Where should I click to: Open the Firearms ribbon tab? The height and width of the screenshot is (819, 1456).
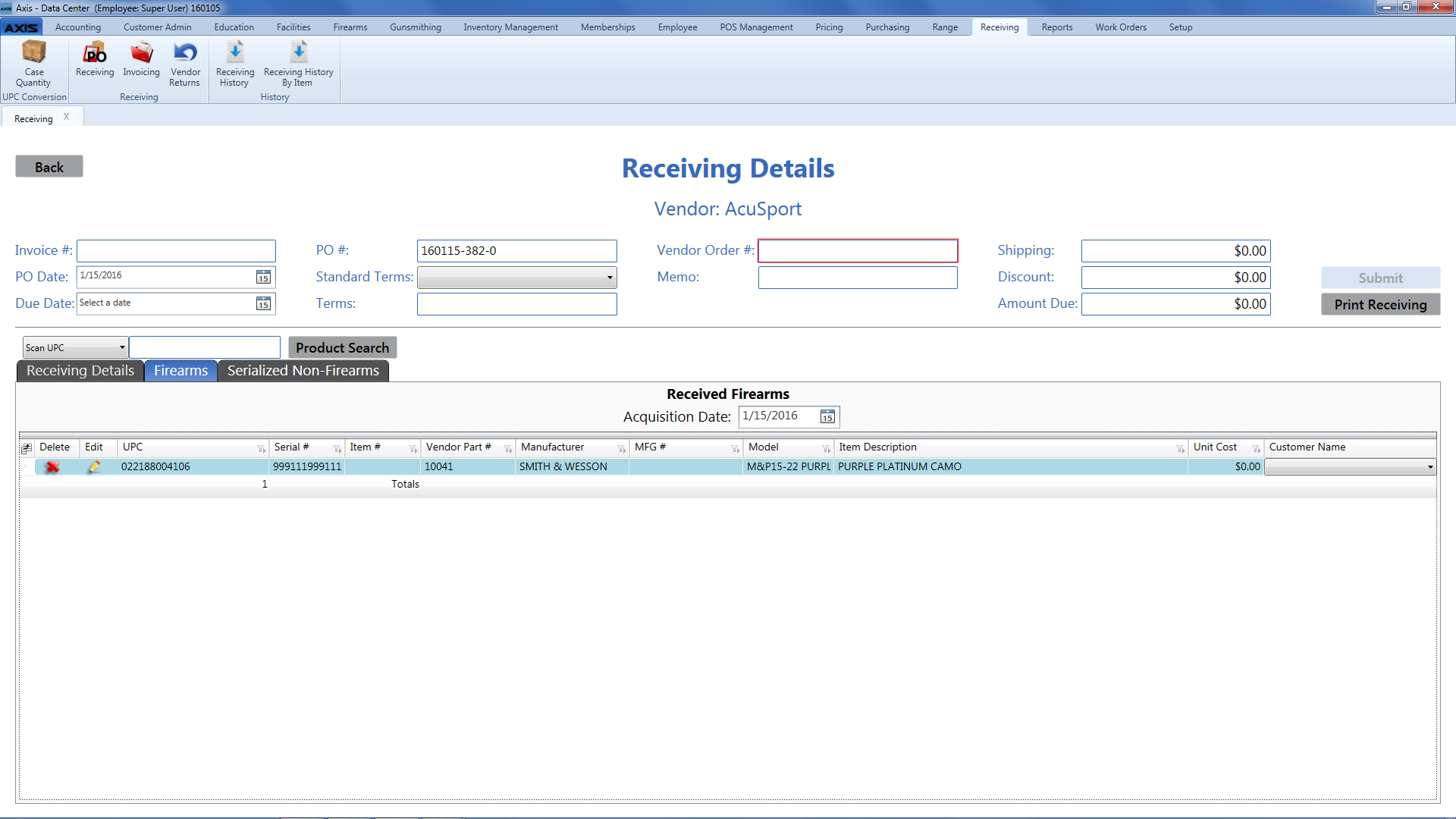point(350,27)
